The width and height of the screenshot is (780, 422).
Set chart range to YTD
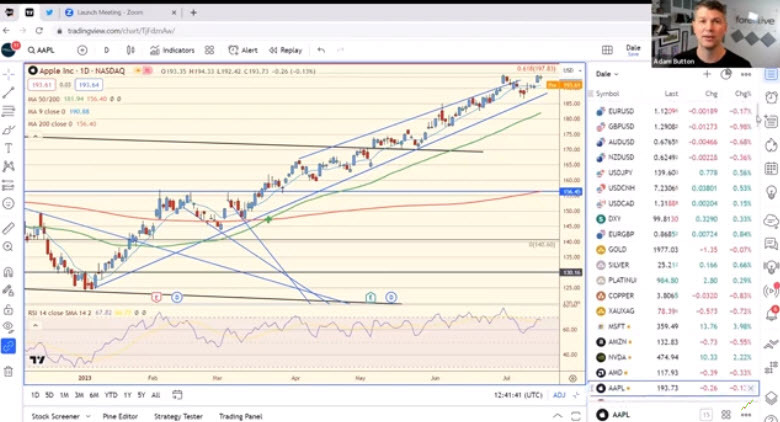110,395
